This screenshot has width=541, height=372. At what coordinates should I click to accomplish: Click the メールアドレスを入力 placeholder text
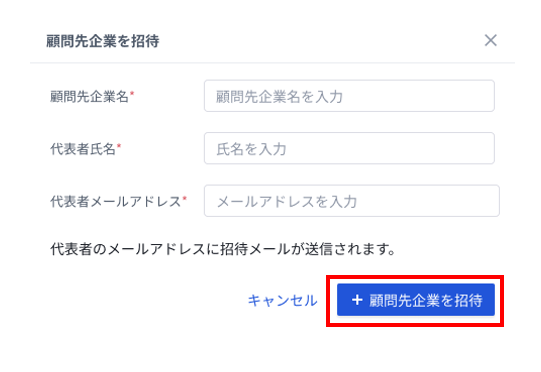287,202
